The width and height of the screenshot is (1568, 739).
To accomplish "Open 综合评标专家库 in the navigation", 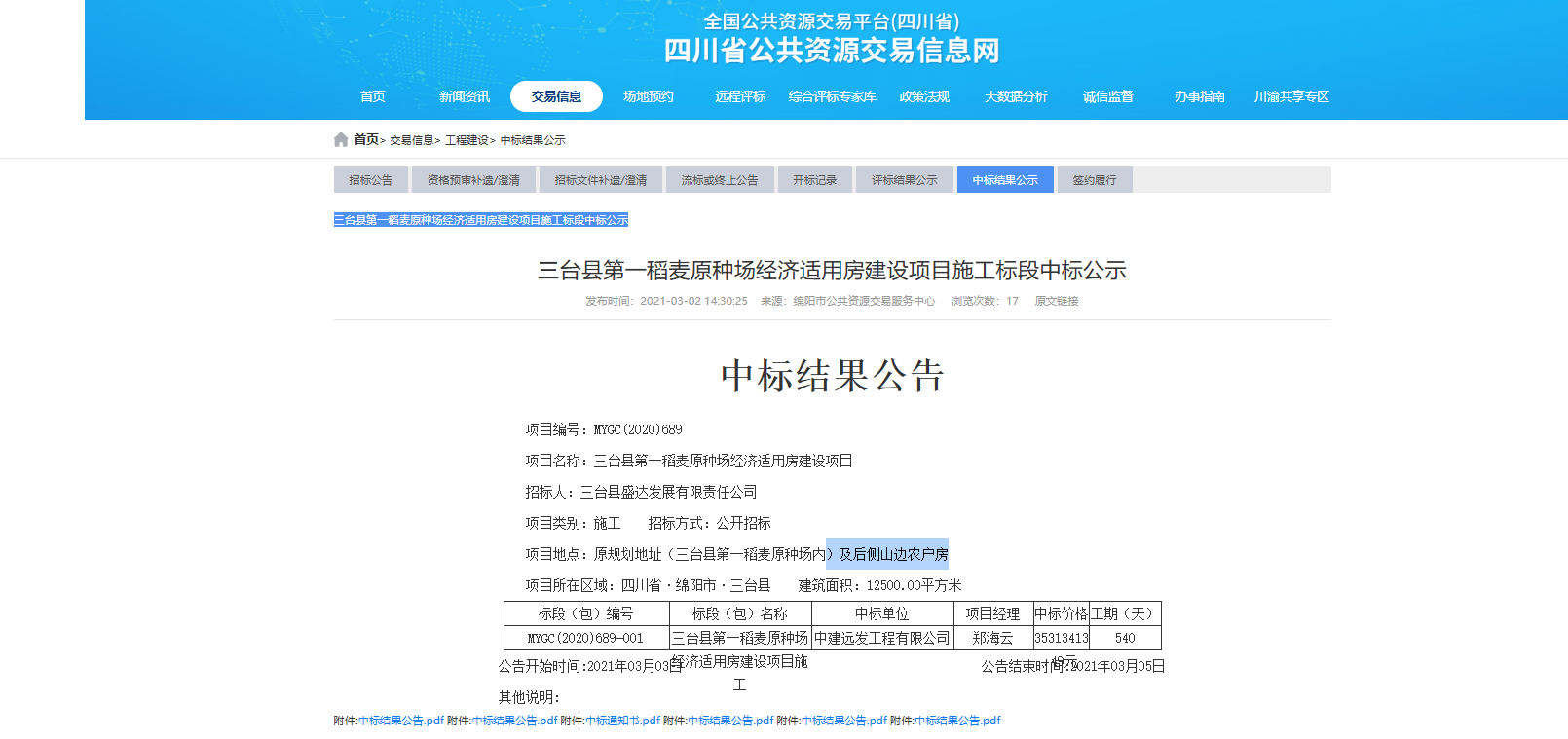I will click(833, 96).
